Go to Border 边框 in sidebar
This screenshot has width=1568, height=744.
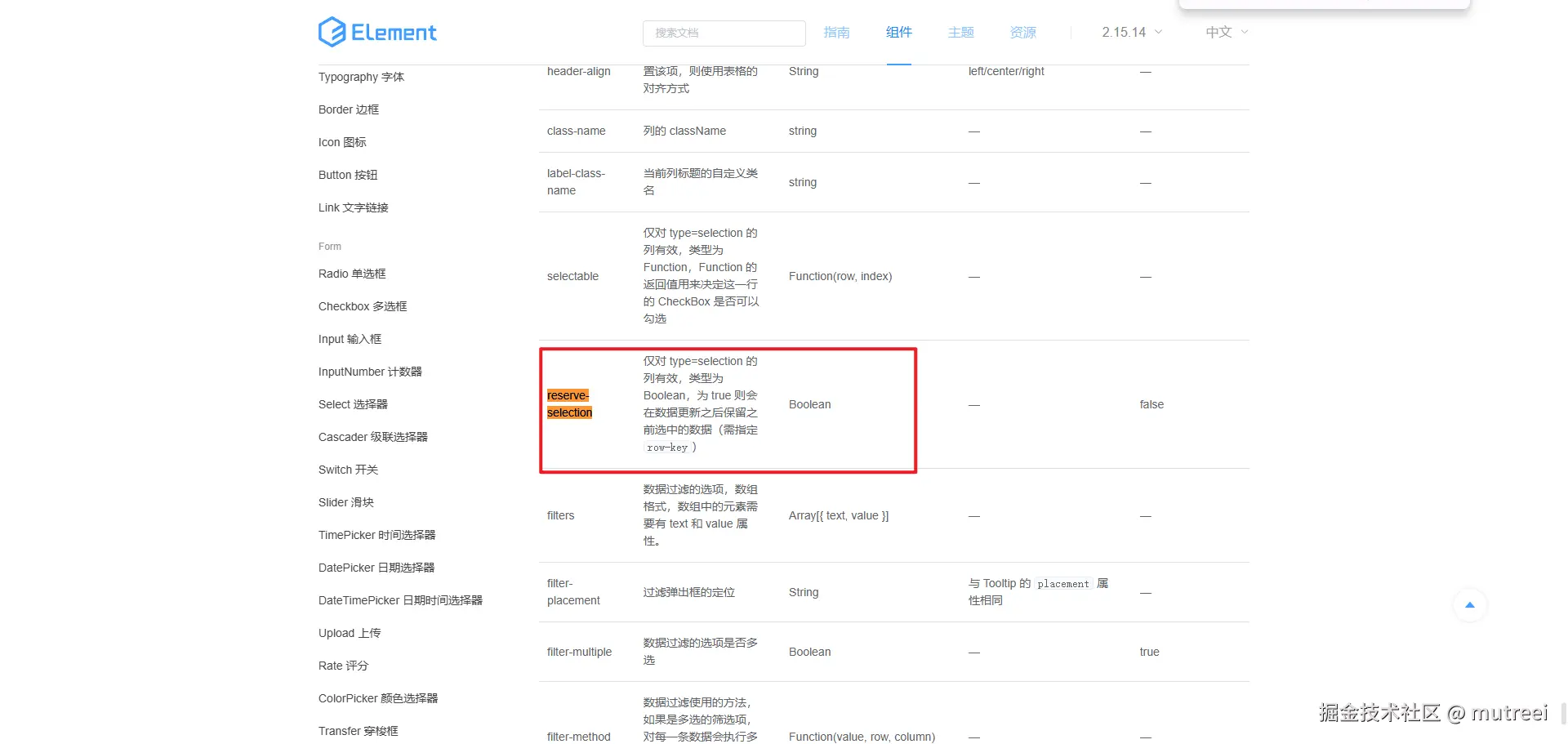click(x=349, y=109)
